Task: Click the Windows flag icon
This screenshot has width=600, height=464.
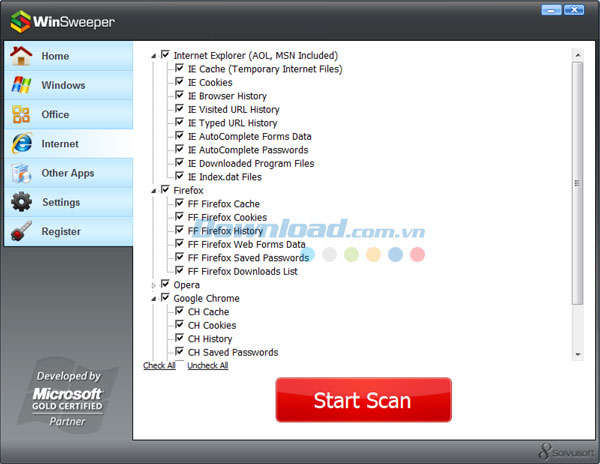Action: pos(21,85)
